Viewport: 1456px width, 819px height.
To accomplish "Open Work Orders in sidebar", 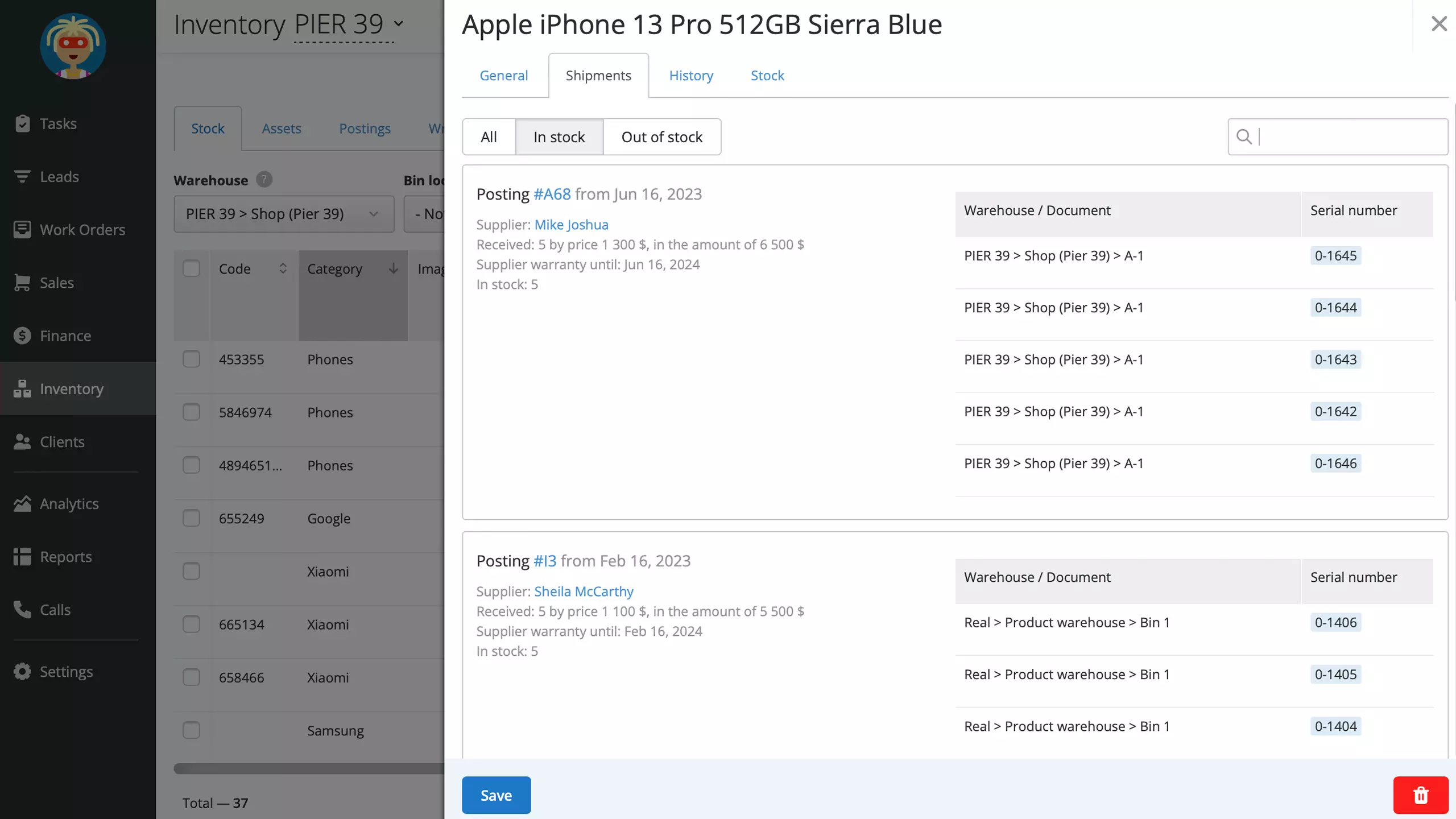I will [78, 229].
